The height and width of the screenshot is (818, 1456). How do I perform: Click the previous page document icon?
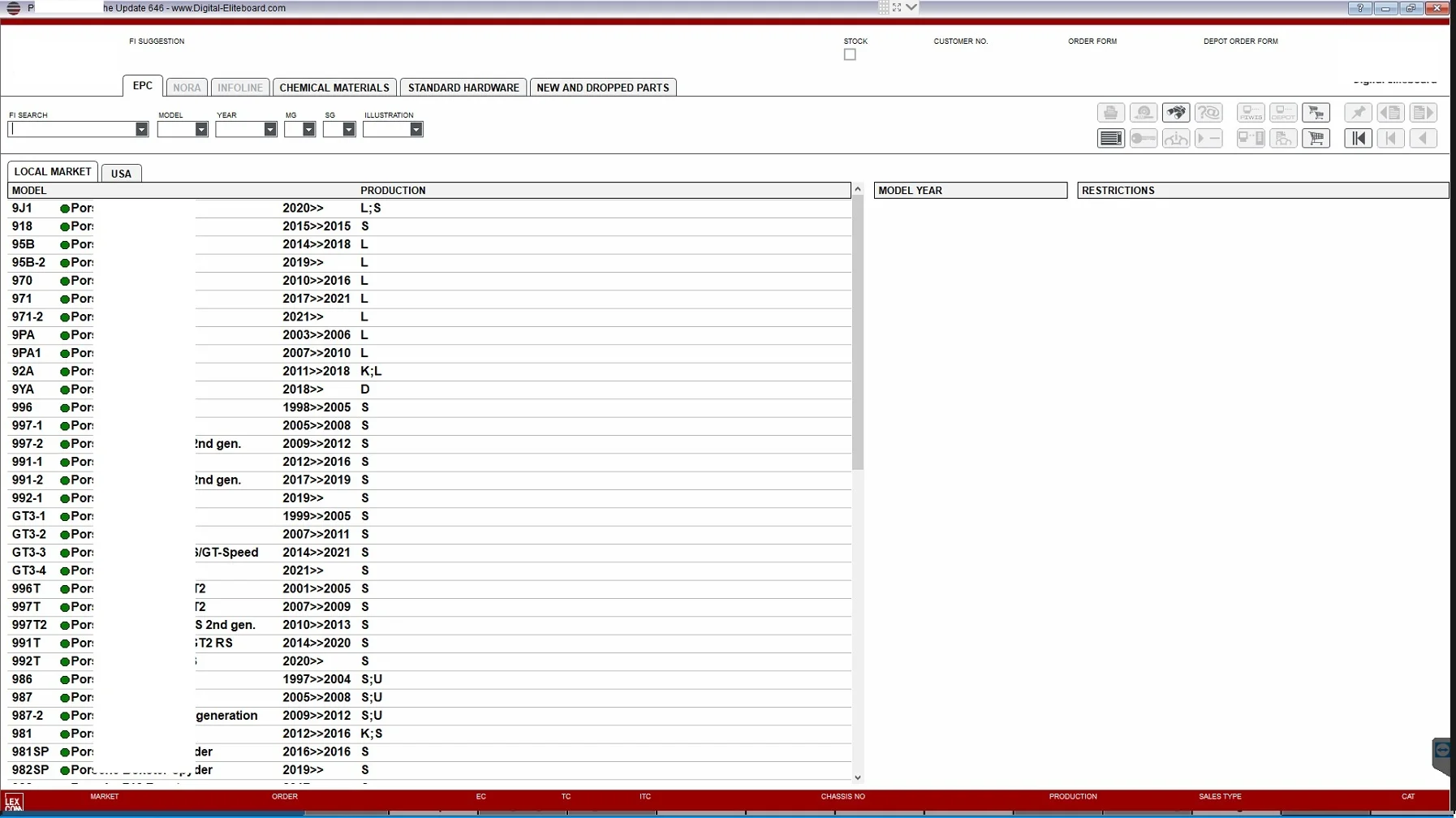pos(1390,113)
